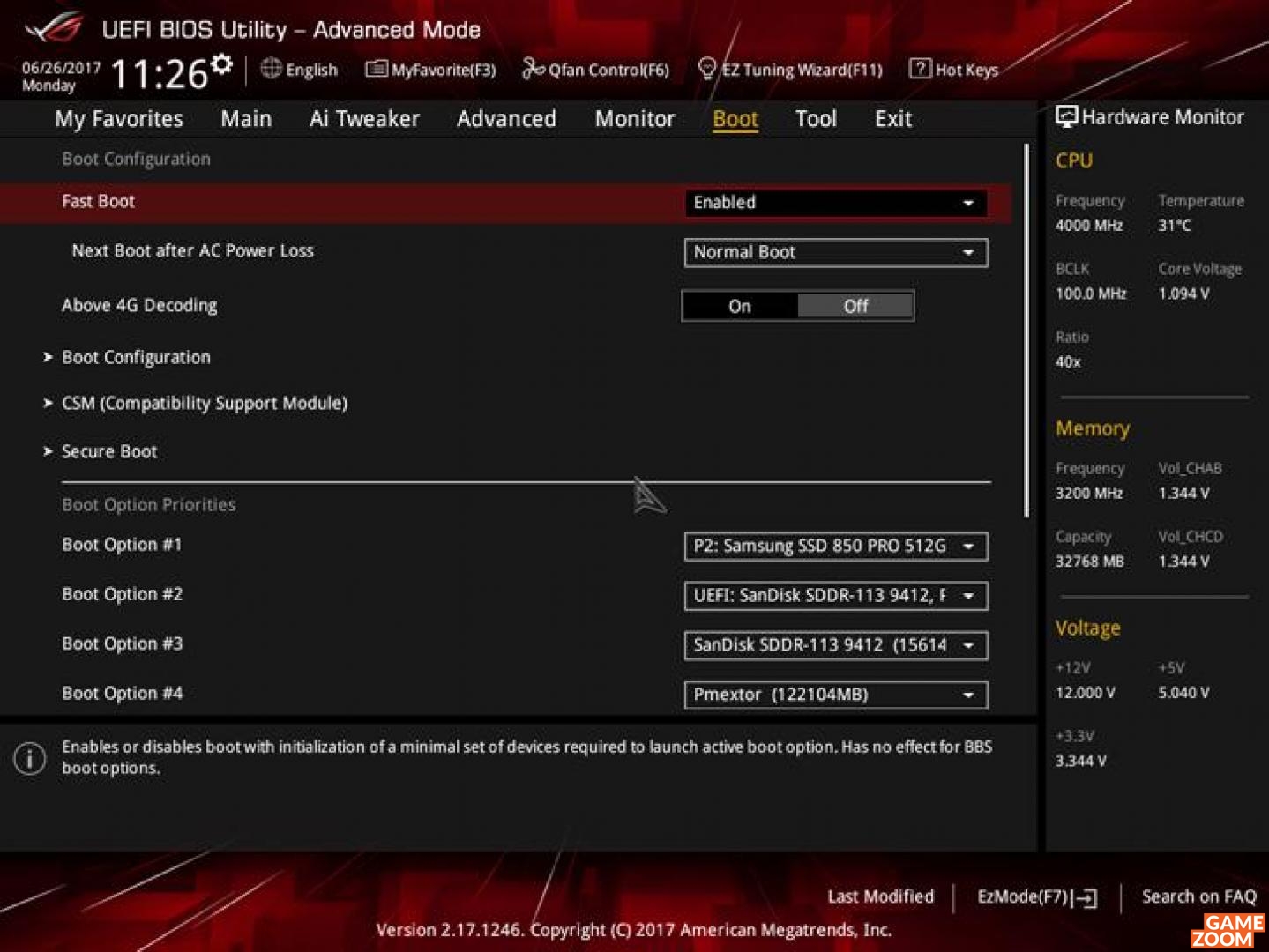Click the Boot Option #2 label
1269x952 pixels.
click(x=122, y=594)
